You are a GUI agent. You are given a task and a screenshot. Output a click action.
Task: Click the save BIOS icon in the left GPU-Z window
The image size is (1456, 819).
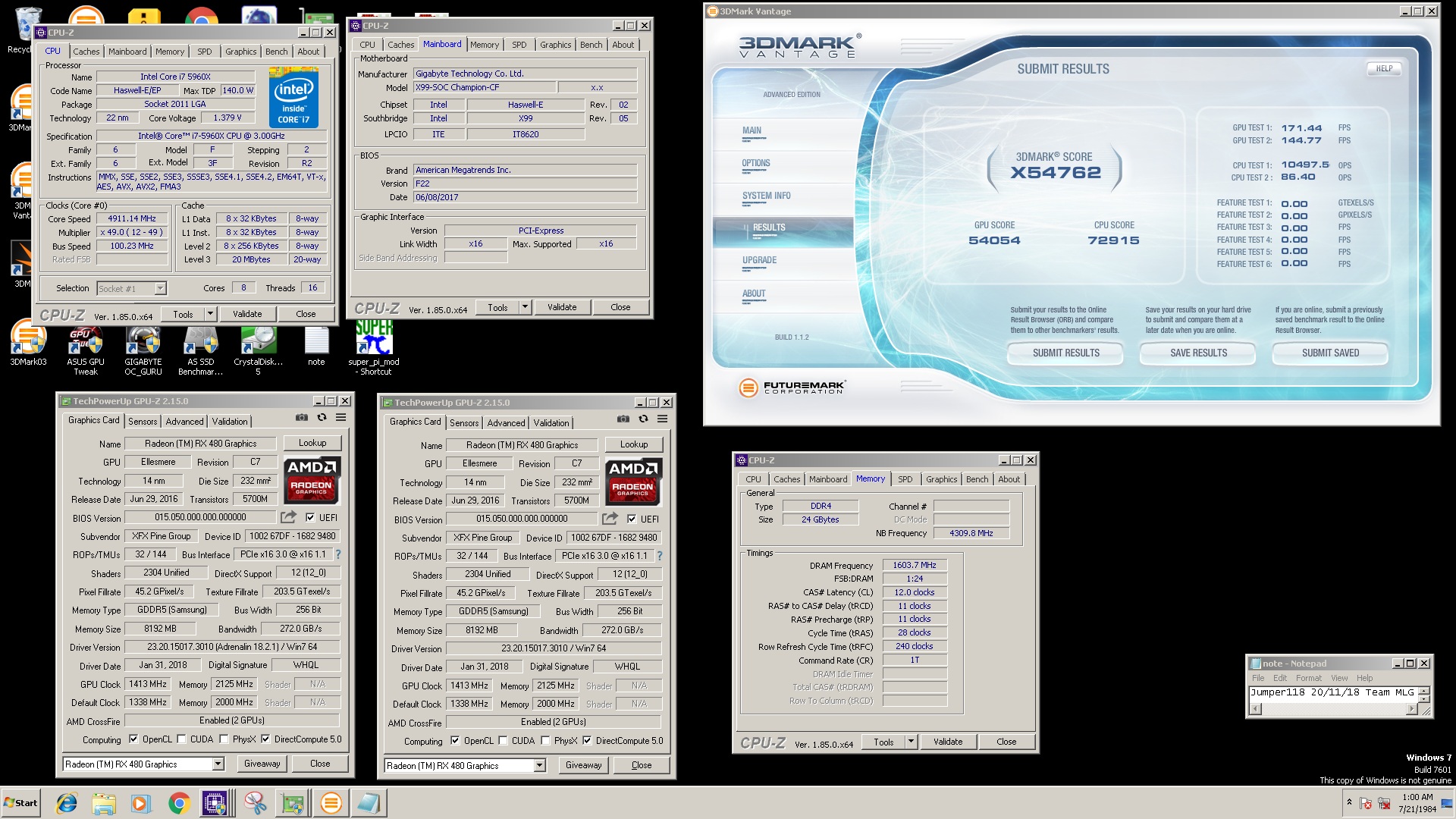tap(288, 517)
